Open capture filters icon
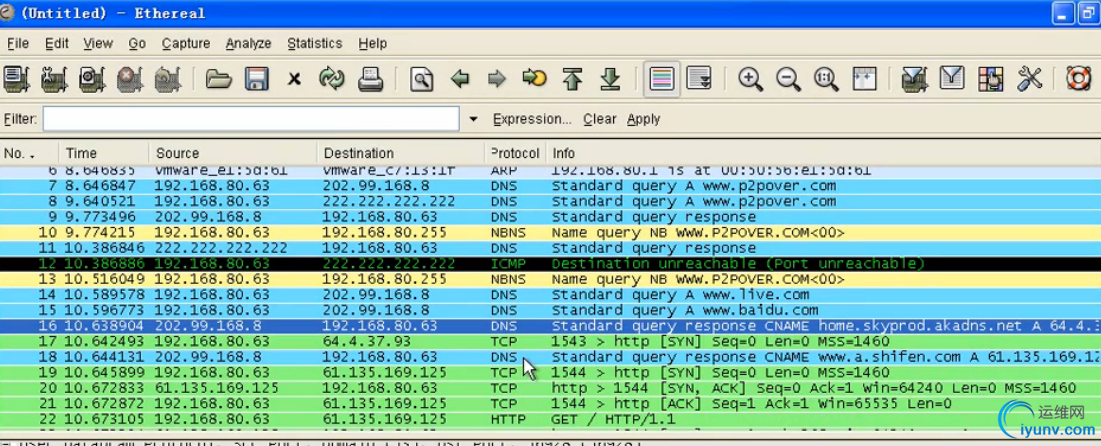Screen dimensions: 1101x446 pos(915,79)
